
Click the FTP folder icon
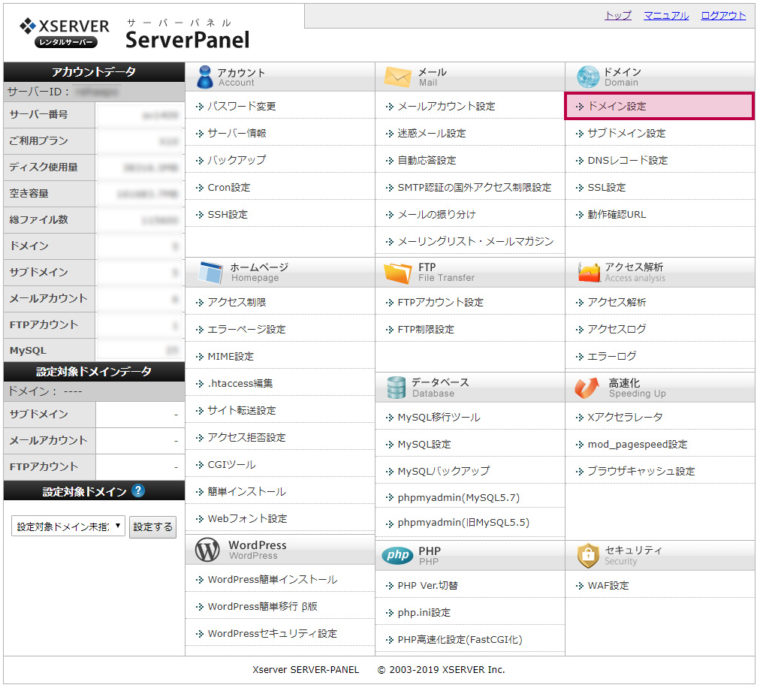[x=397, y=272]
